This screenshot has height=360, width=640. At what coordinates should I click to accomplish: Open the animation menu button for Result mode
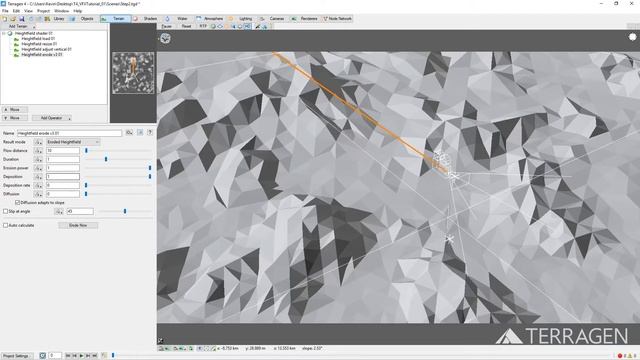(x=38, y=142)
